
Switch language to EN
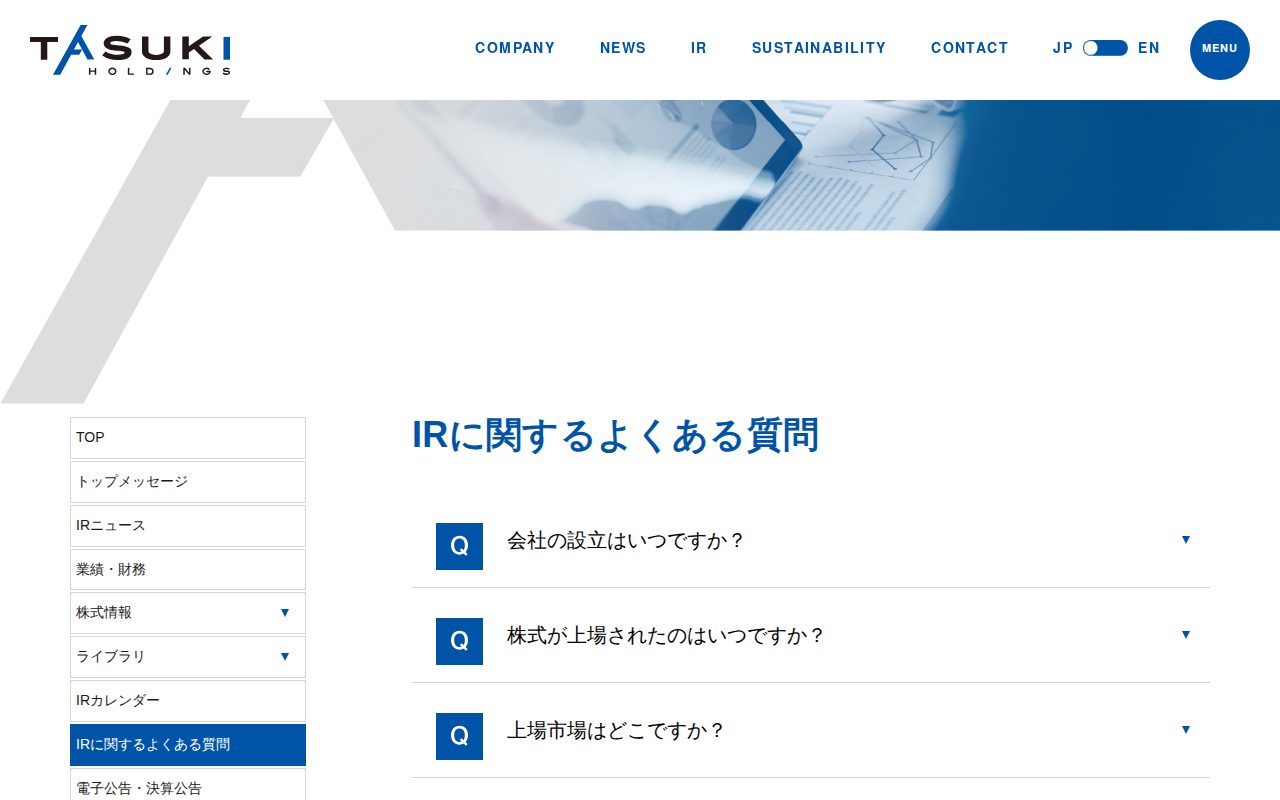[x=1149, y=48]
